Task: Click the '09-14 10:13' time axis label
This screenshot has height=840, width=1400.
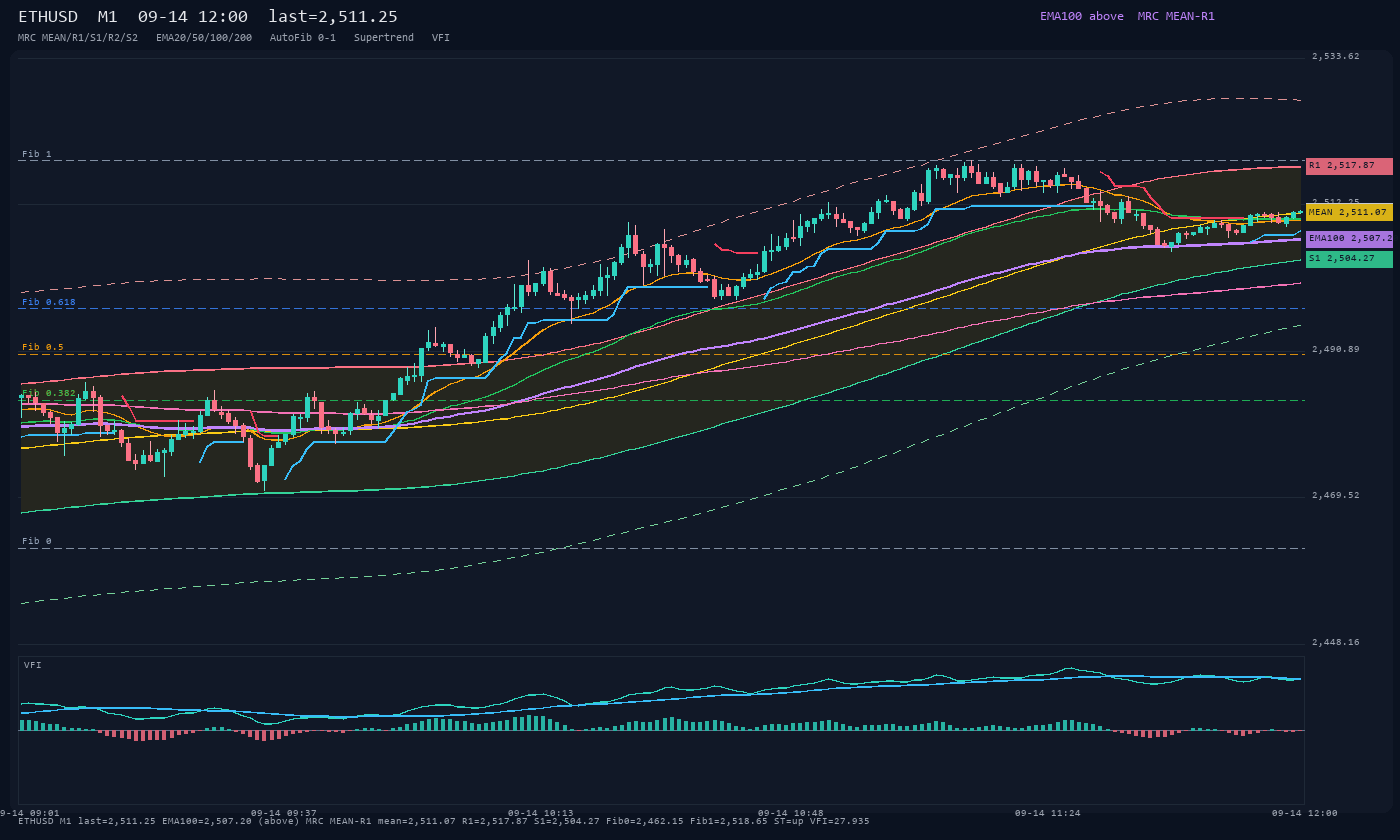Action: pyautogui.click(x=541, y=813)
